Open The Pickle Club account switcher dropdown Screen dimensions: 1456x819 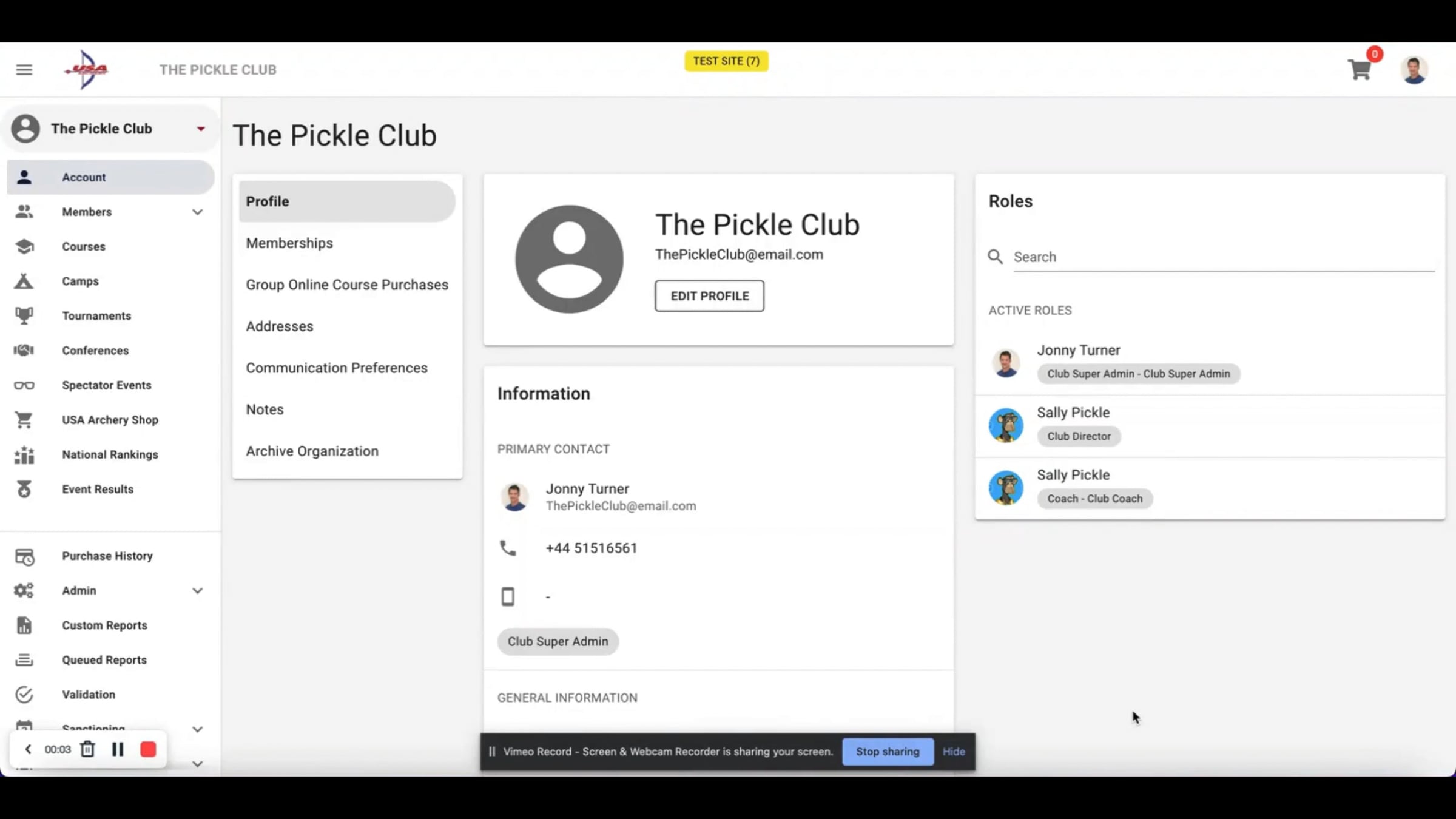pyautogui.click(x=200, y=129)
